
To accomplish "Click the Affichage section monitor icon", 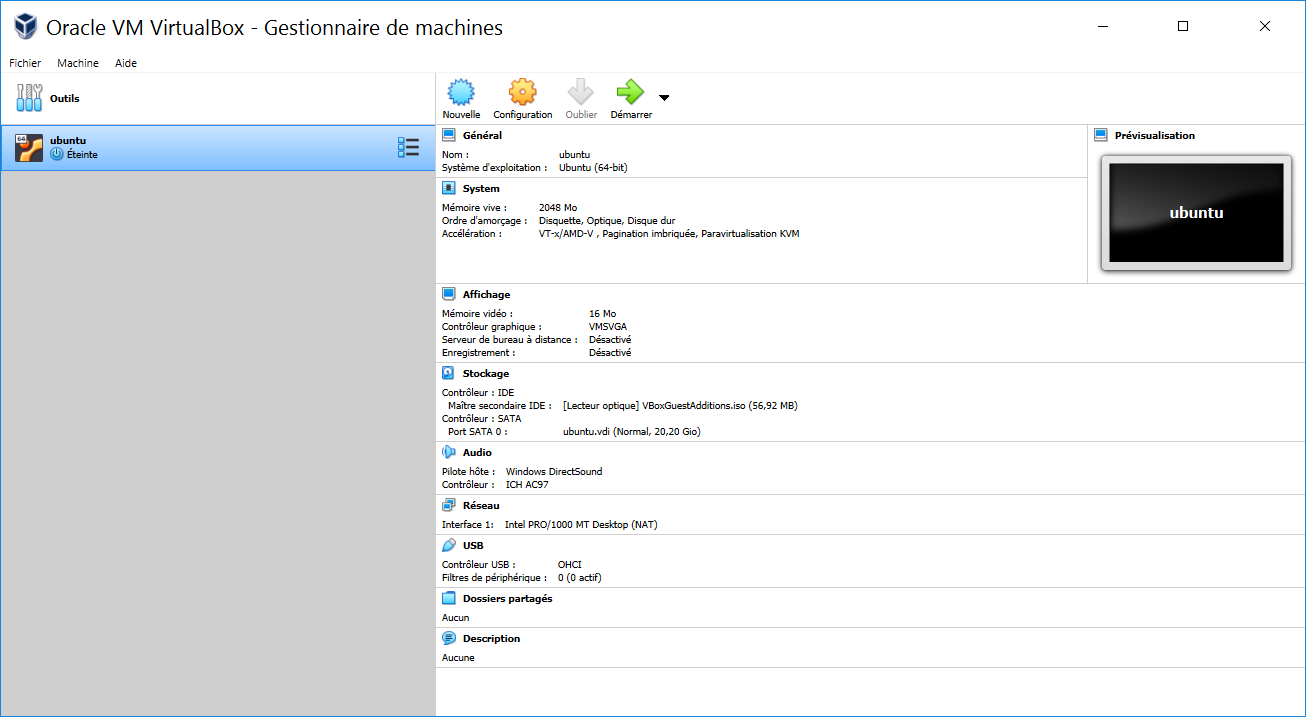I will [449, 294].
